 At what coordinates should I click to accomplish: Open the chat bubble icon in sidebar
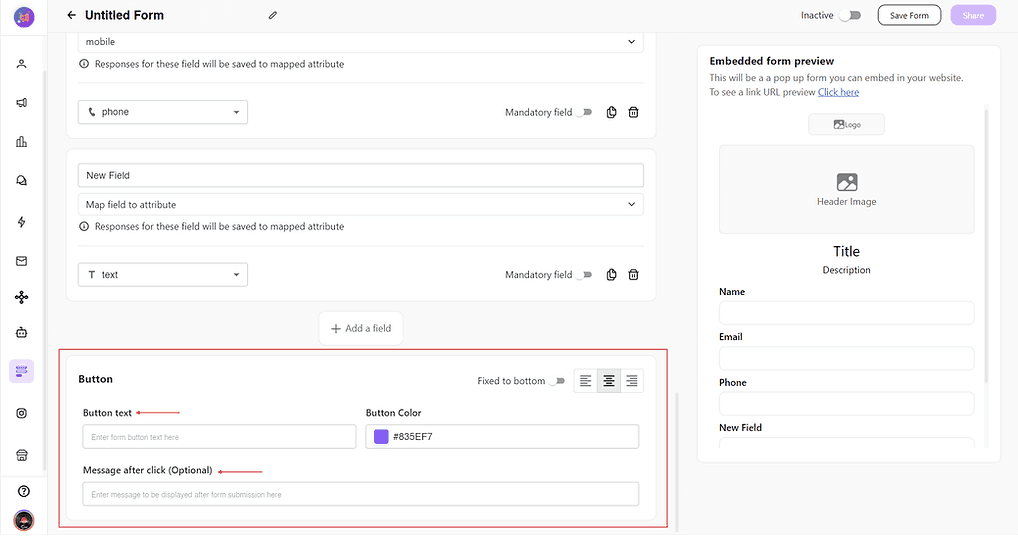pyautogui.click(x=21, y=180)
